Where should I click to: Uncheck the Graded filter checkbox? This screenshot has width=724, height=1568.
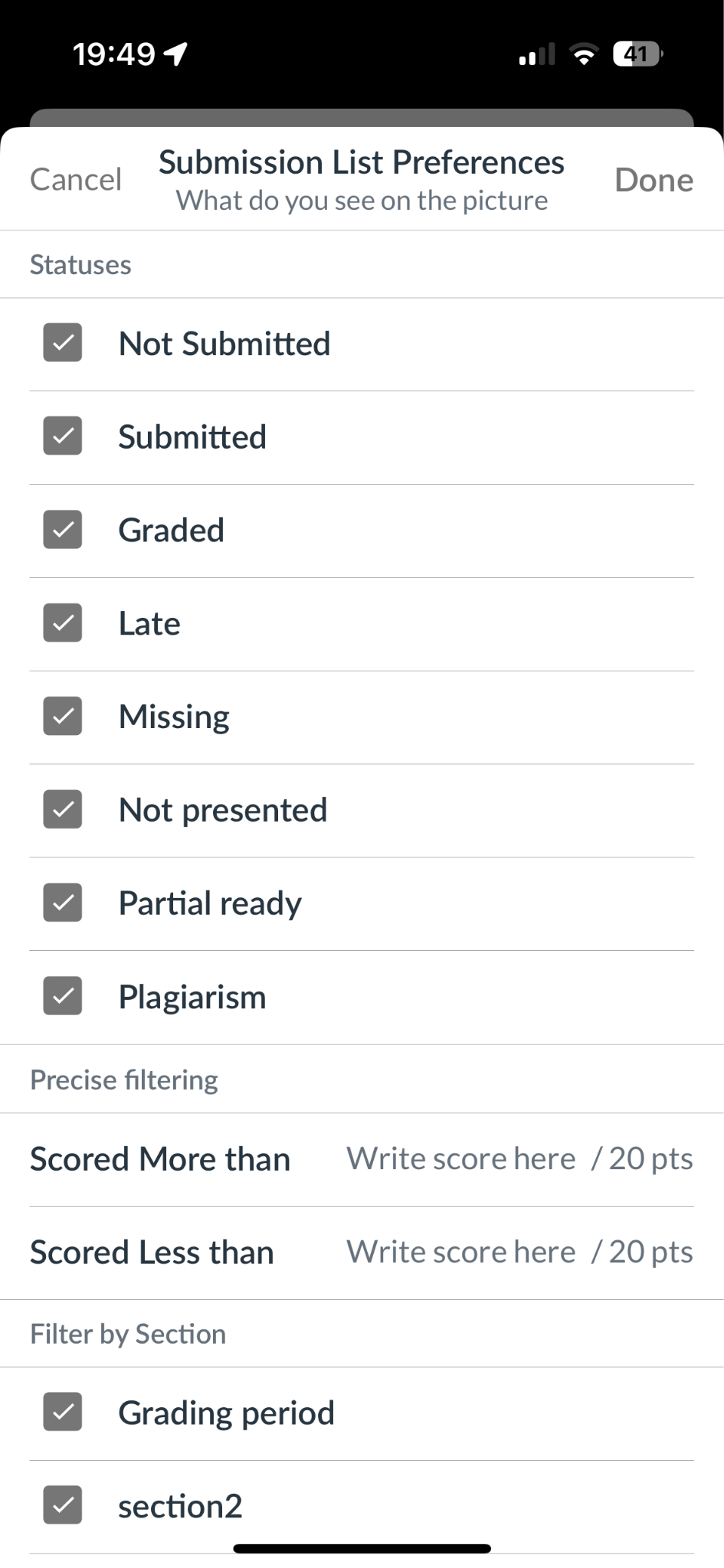point(63,529)
